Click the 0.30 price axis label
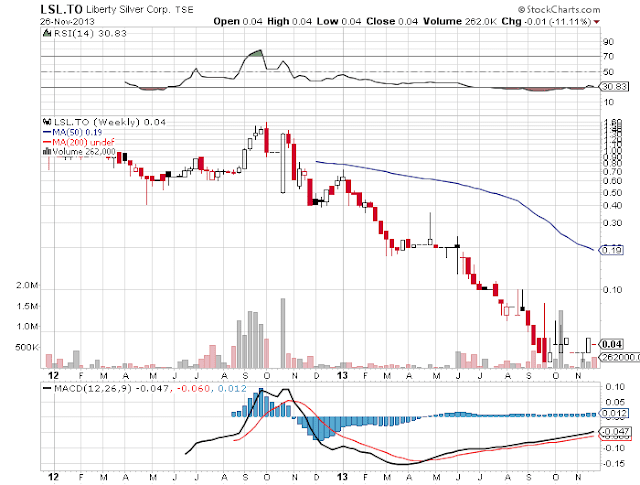 pos(612,223)
